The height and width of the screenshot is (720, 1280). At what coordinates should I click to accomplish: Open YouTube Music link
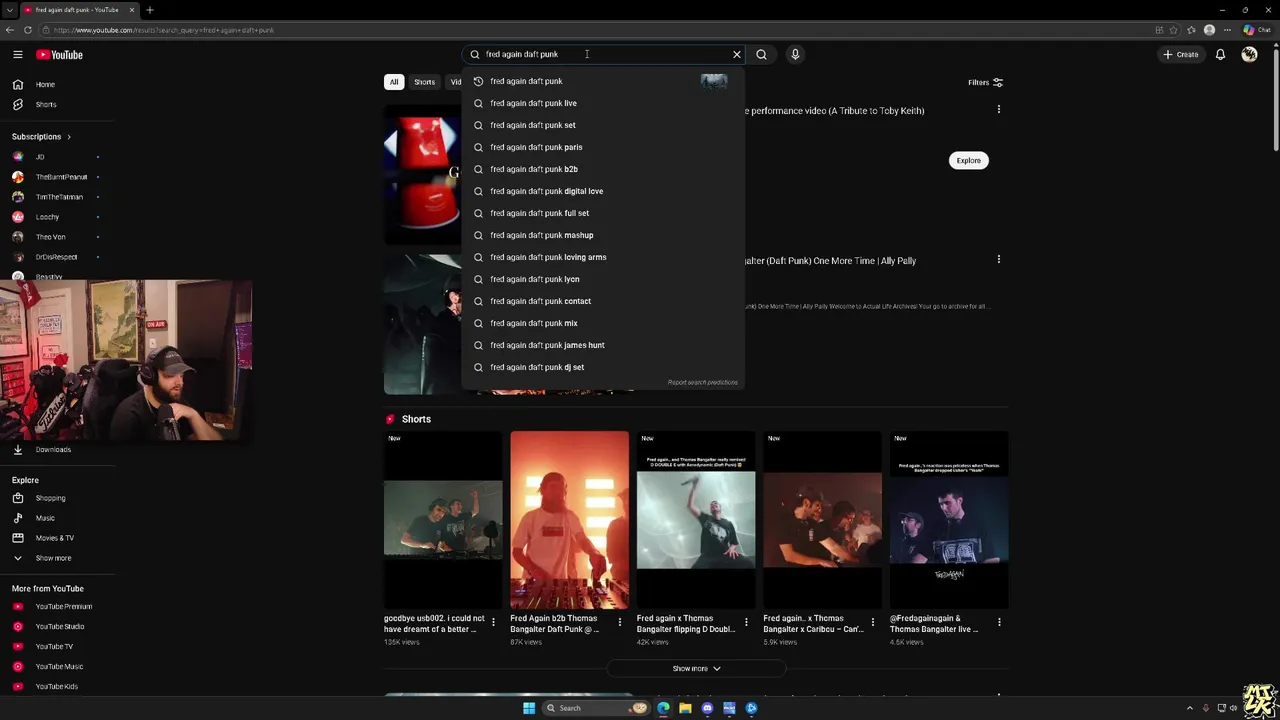pyautogui.click(x=57, y=666)
